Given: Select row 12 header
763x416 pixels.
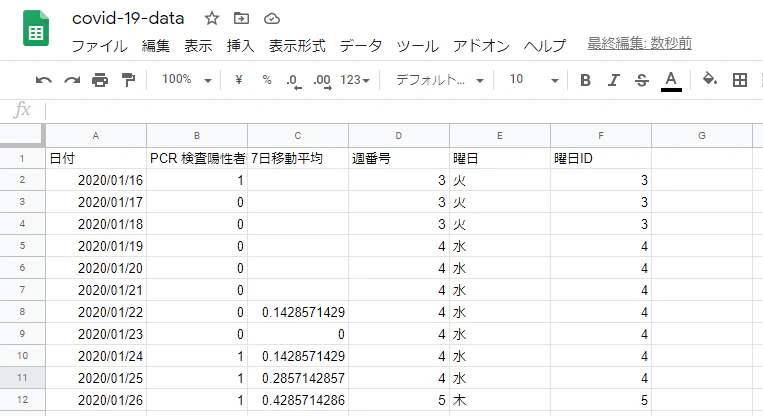Looking at the screenshot, I should point(22,399).
